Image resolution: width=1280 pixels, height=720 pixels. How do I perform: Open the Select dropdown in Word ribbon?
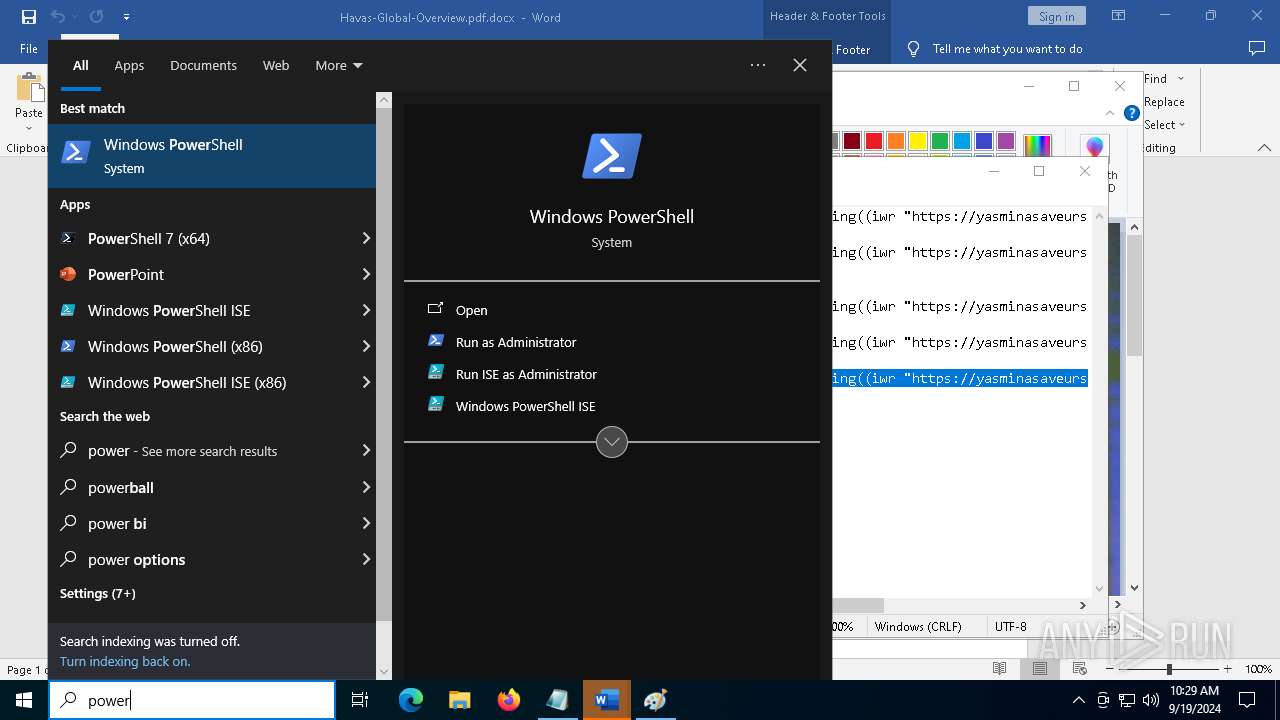click(1165, 125)
